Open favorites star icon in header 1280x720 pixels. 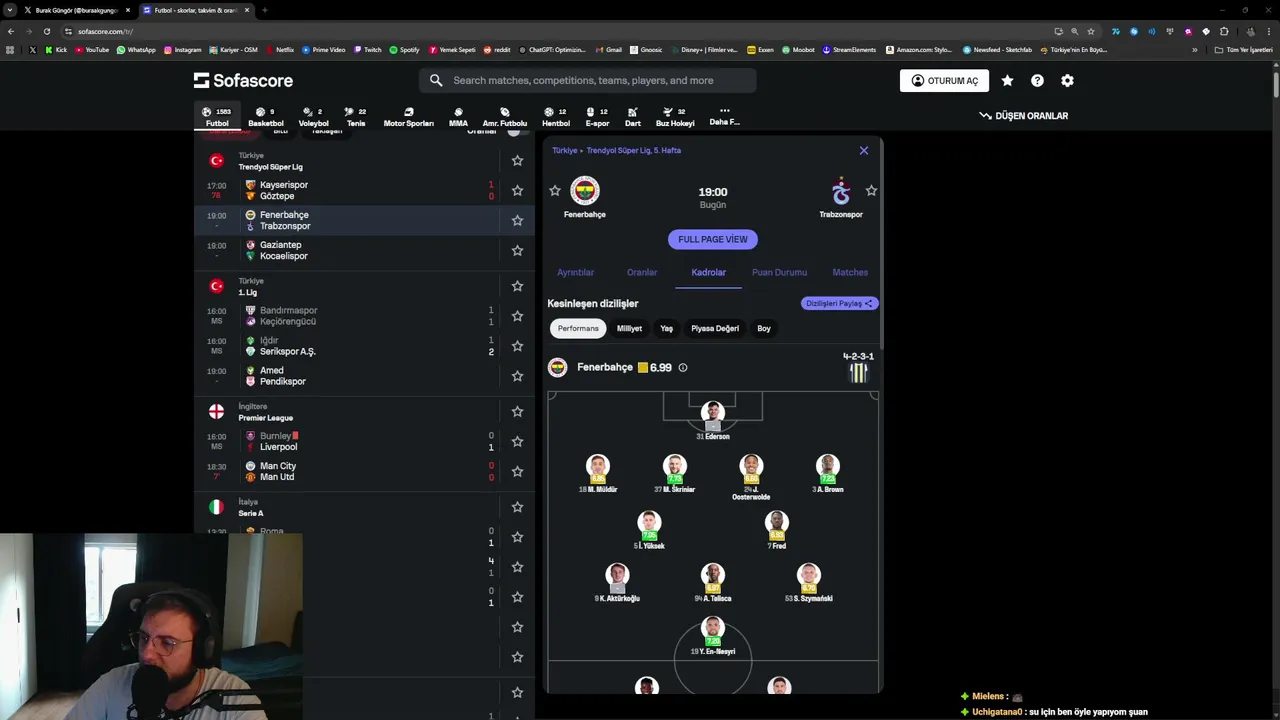[1007, 81]
